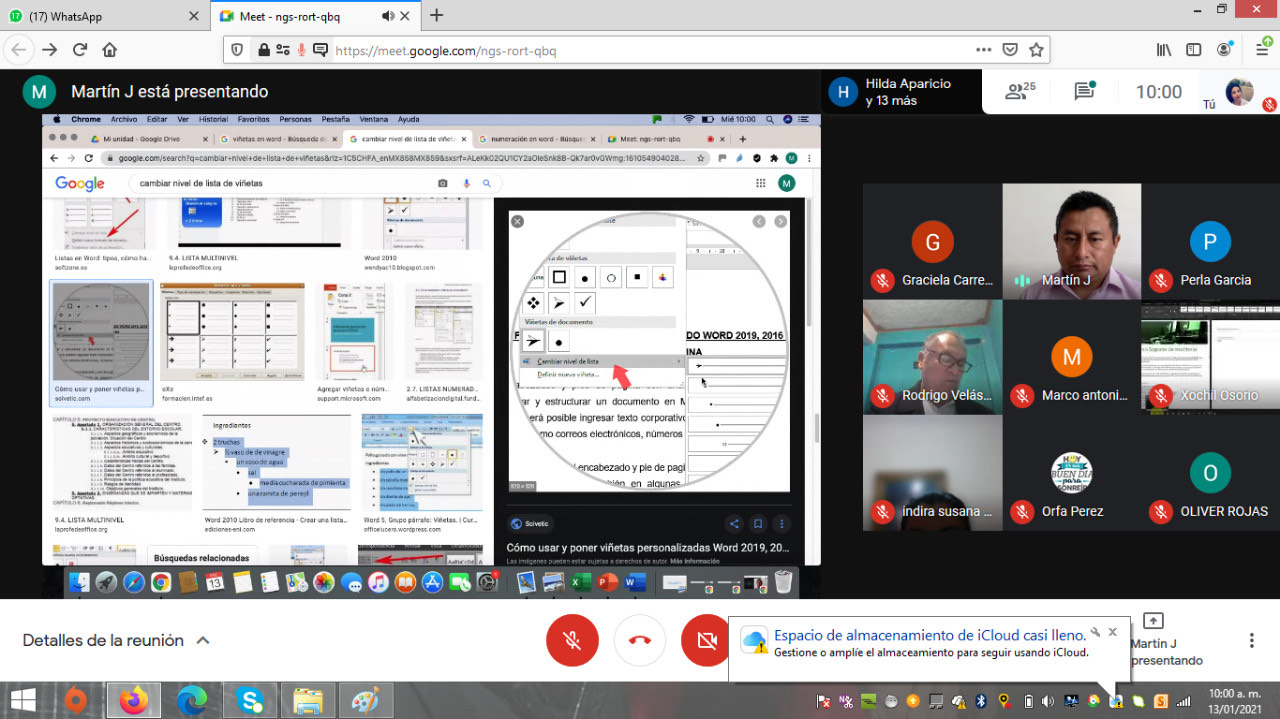Show the participants list in Meet
Image resolution: width=1280 pixels, height=719 pixels.
[1019, 92]
